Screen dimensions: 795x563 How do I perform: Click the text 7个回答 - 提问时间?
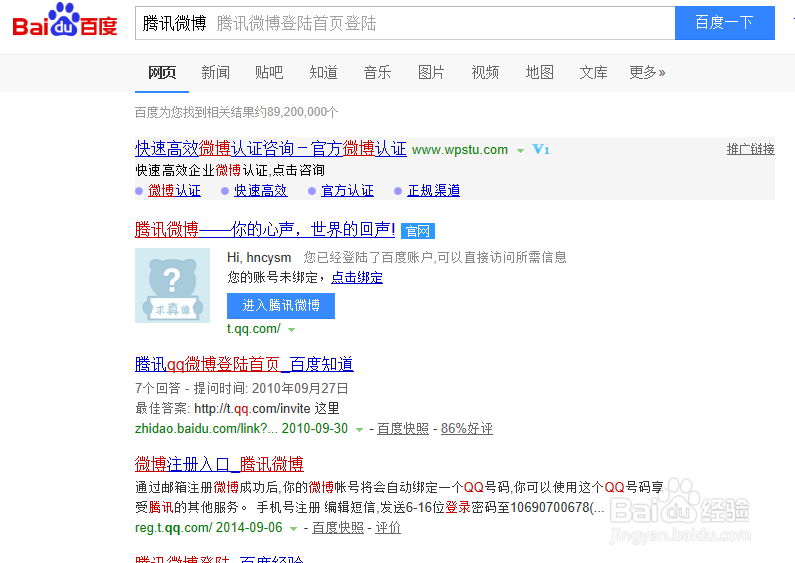pyautogui.click(x=191, y=389)
